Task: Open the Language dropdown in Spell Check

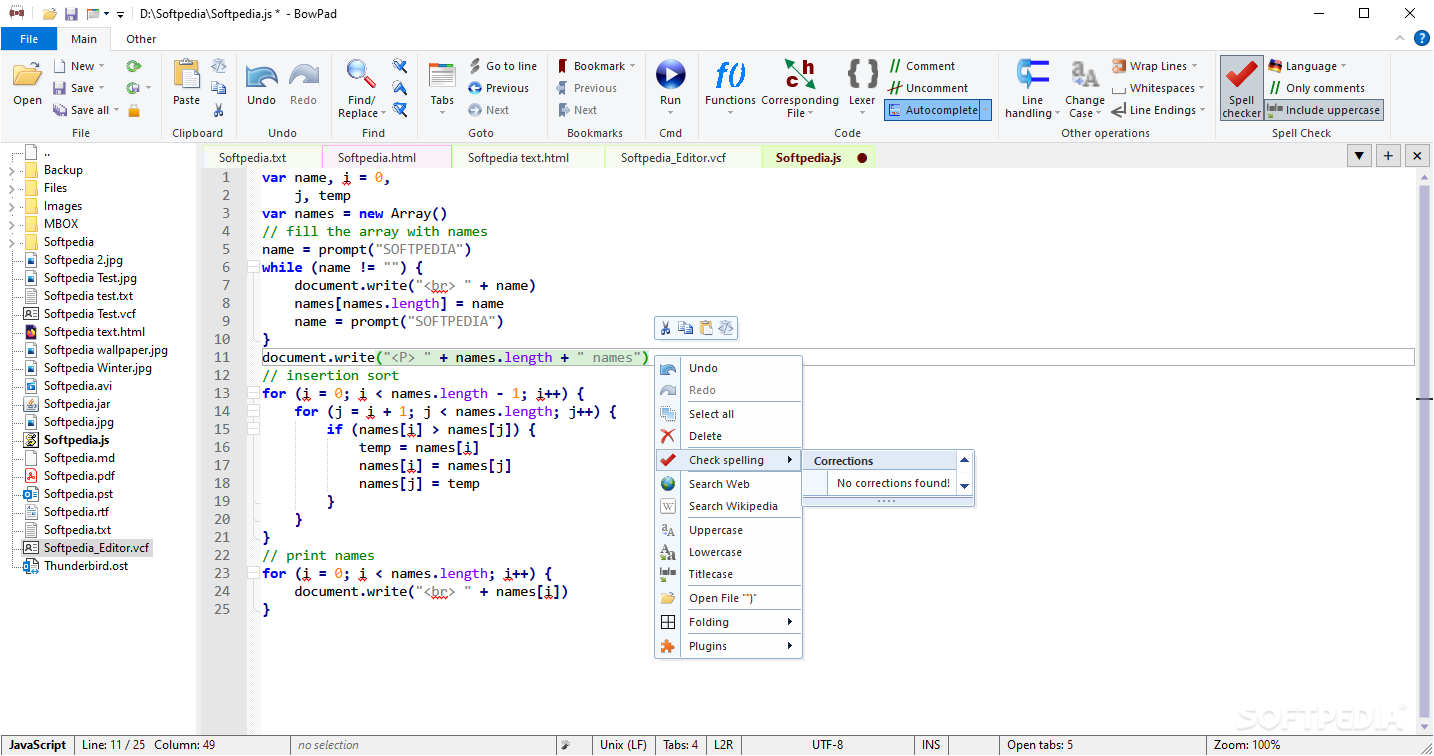Action: click(x=1307, y=66)
